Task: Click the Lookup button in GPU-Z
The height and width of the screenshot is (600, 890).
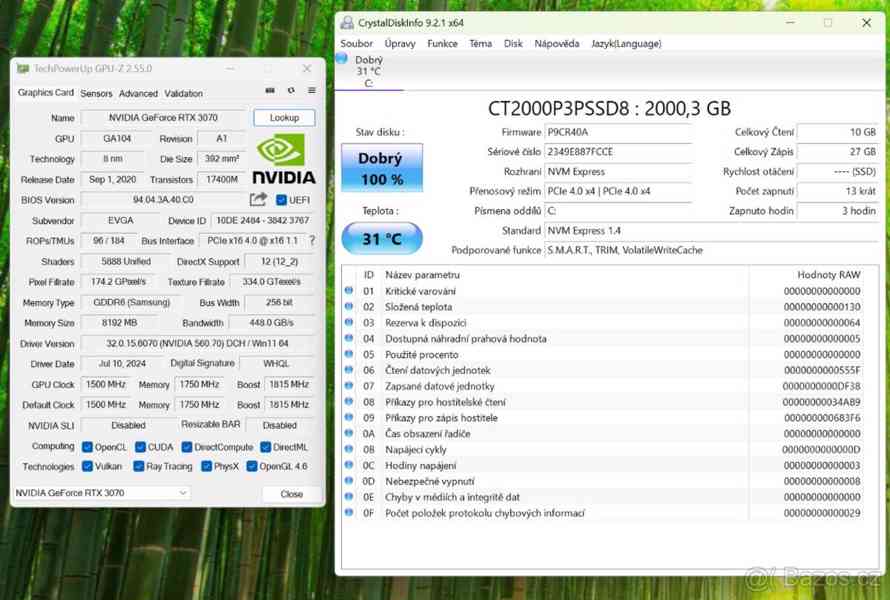Action: pos(284,118)
